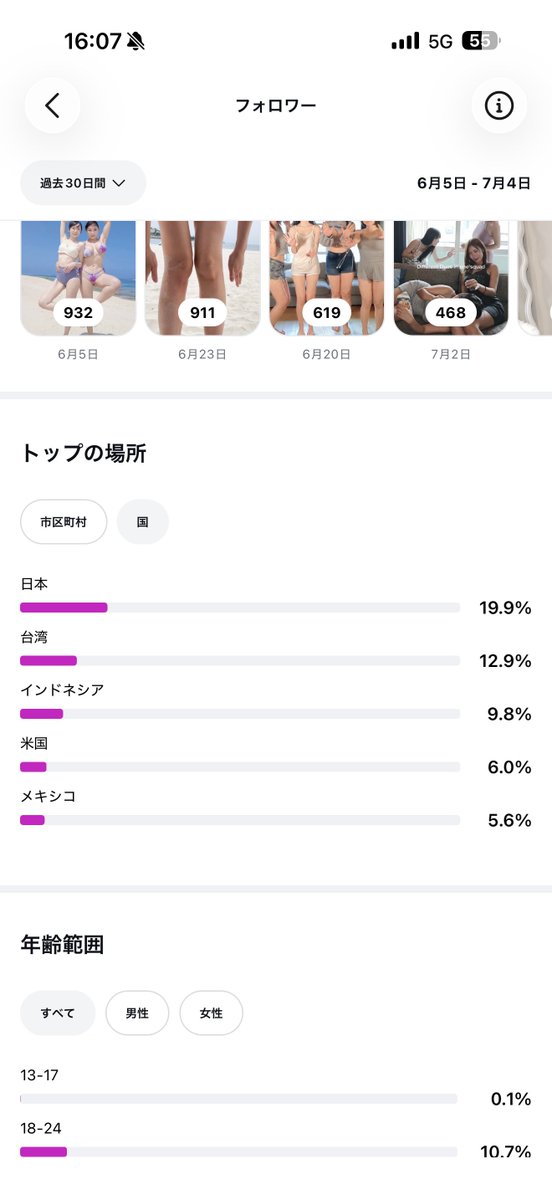Viewport: 552px width, 1200px height.
Task: Open the July 2 post thumbnail with 468
Action: [x=451, y=278]
